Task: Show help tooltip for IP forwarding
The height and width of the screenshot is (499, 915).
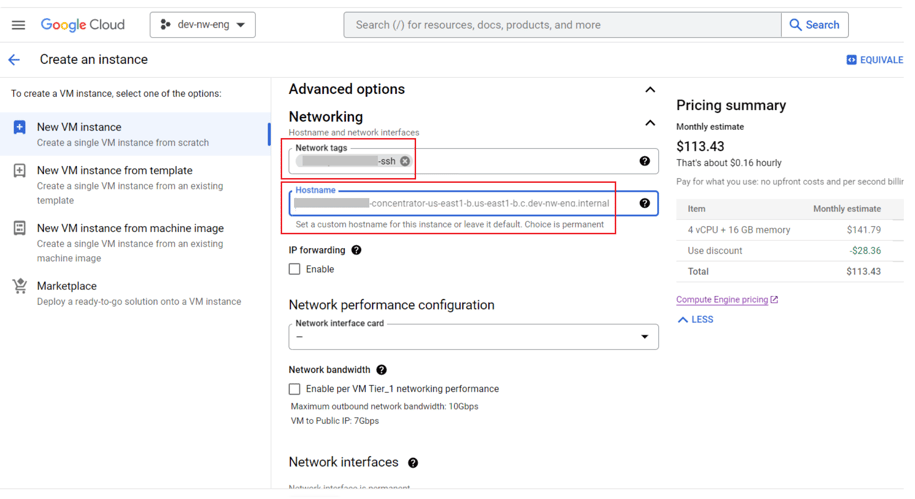Action: coord(356,250)
